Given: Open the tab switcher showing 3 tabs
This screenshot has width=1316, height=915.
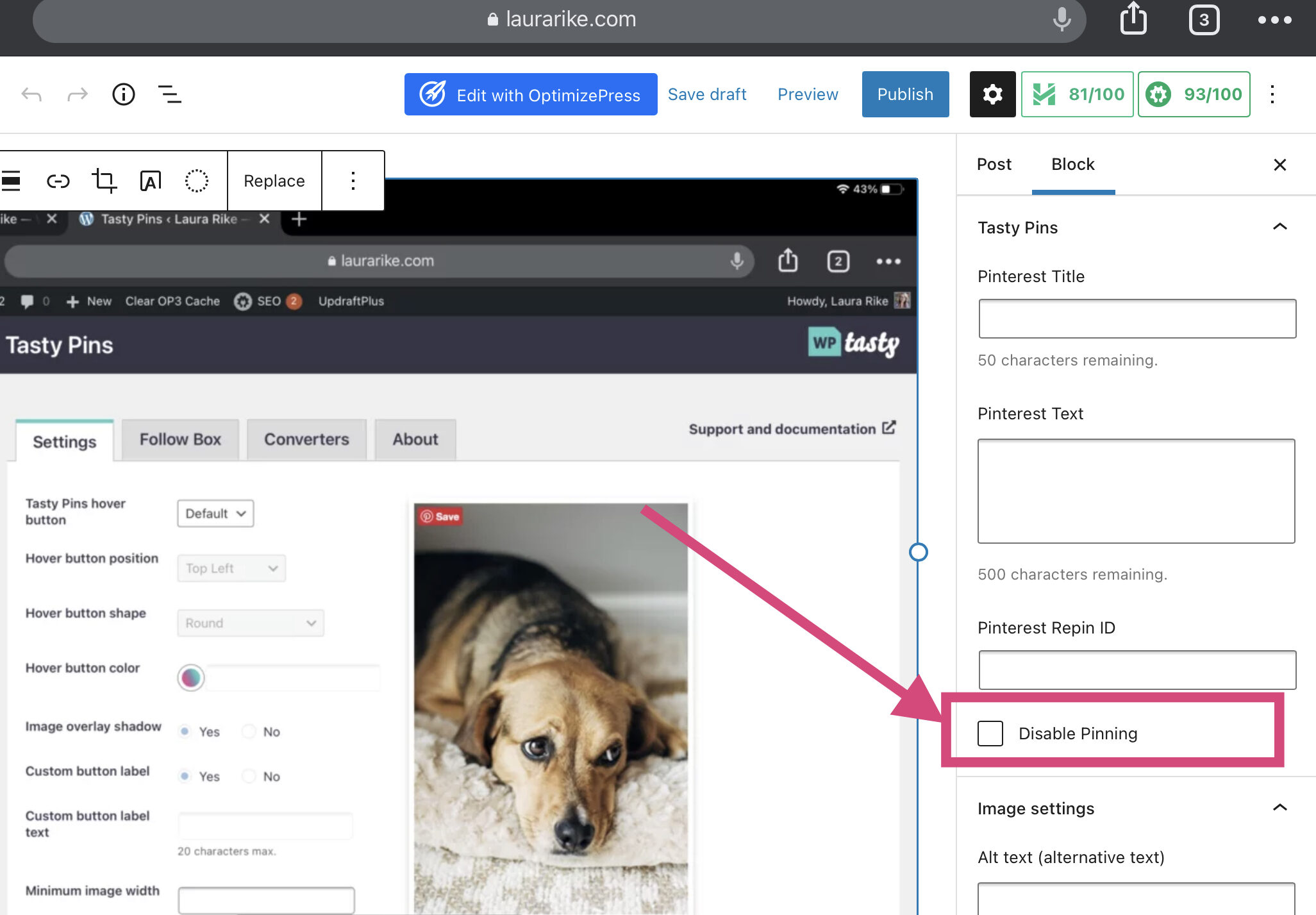Looking at the screenshot, I should [1204, 20].
